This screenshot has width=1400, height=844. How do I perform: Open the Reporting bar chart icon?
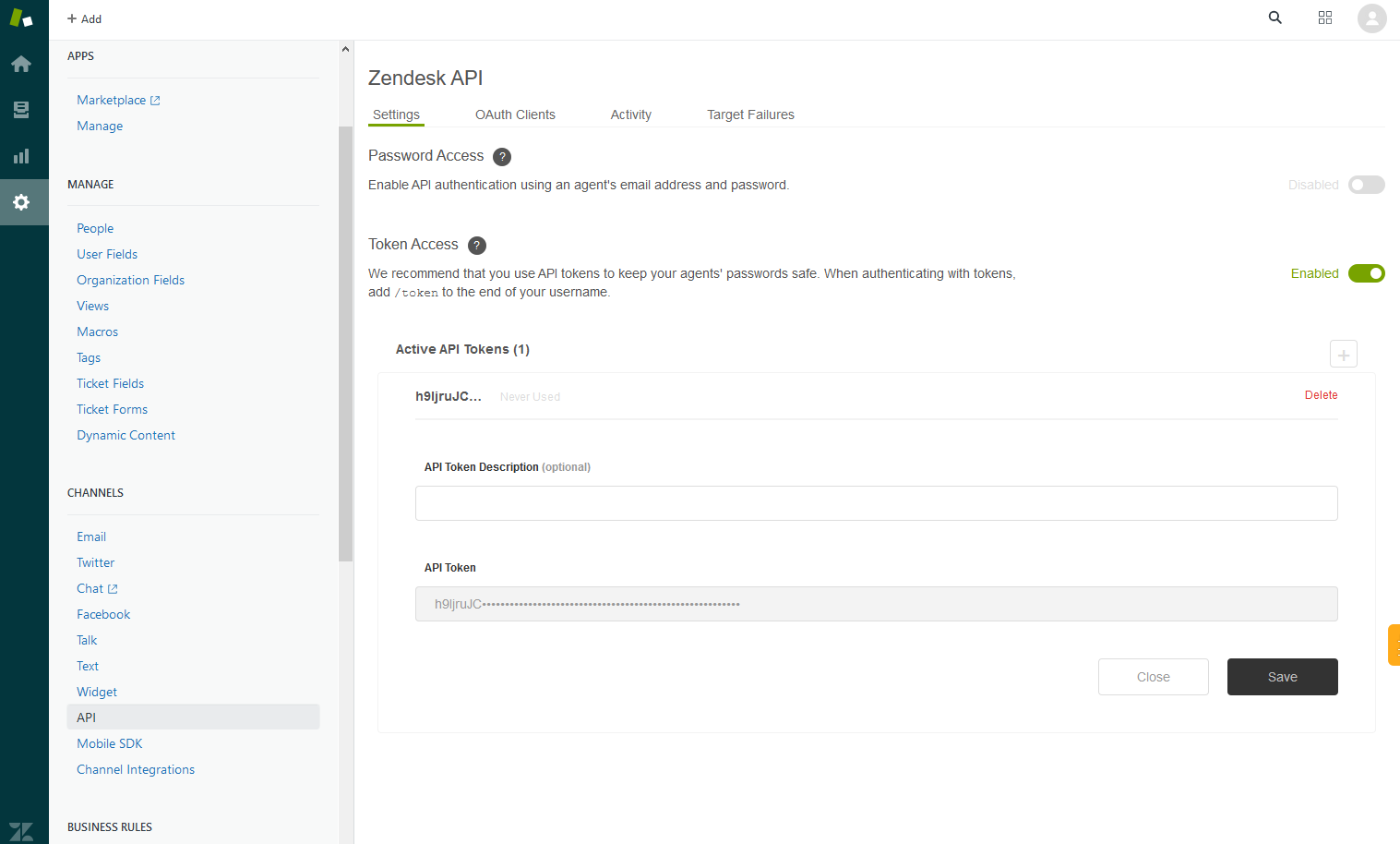[21, 156]
